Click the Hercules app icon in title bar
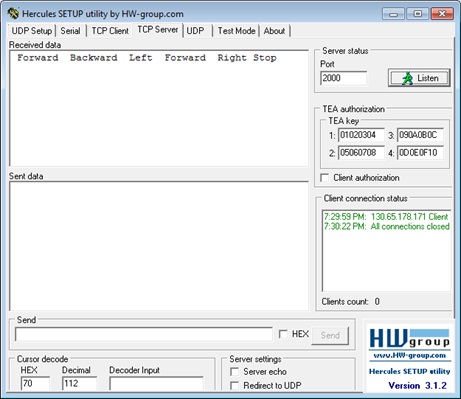Viewport: 461px width, 399px height. 13,14
